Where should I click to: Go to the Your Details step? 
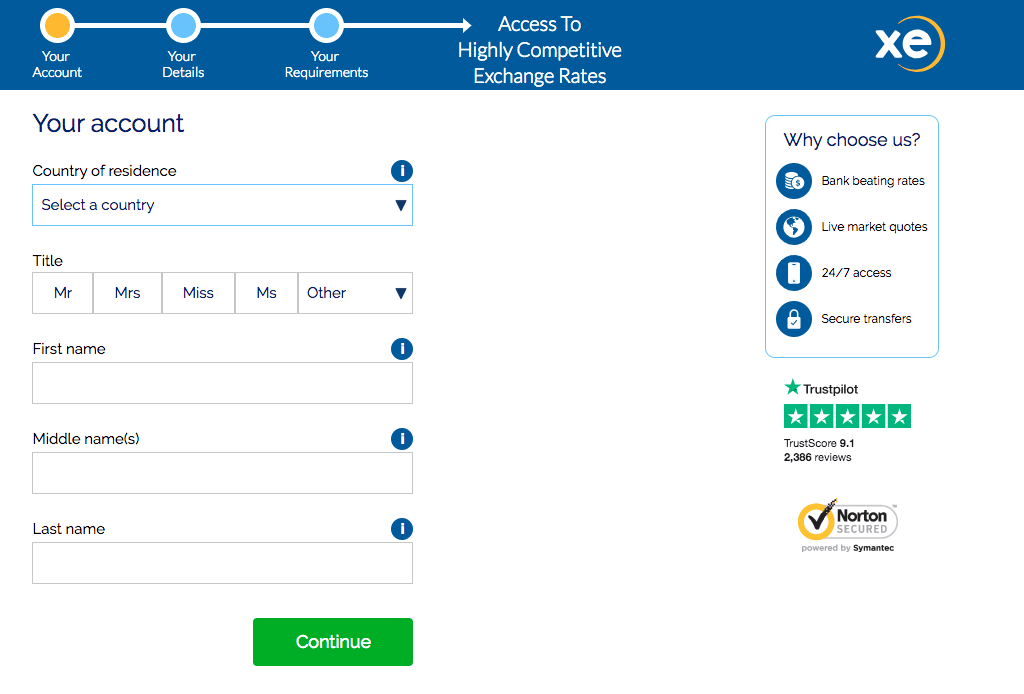pos(182,25)
